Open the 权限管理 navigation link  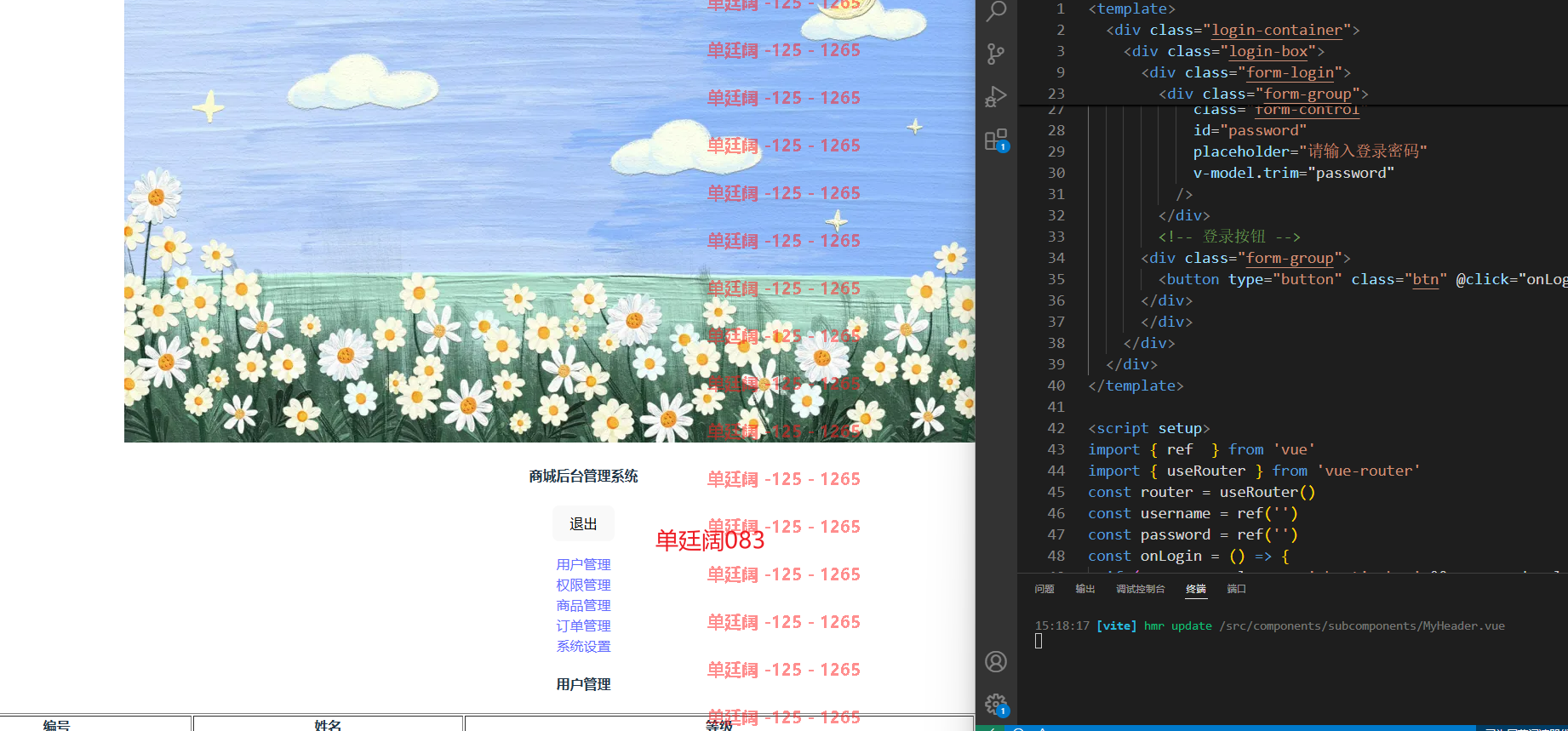583,585
